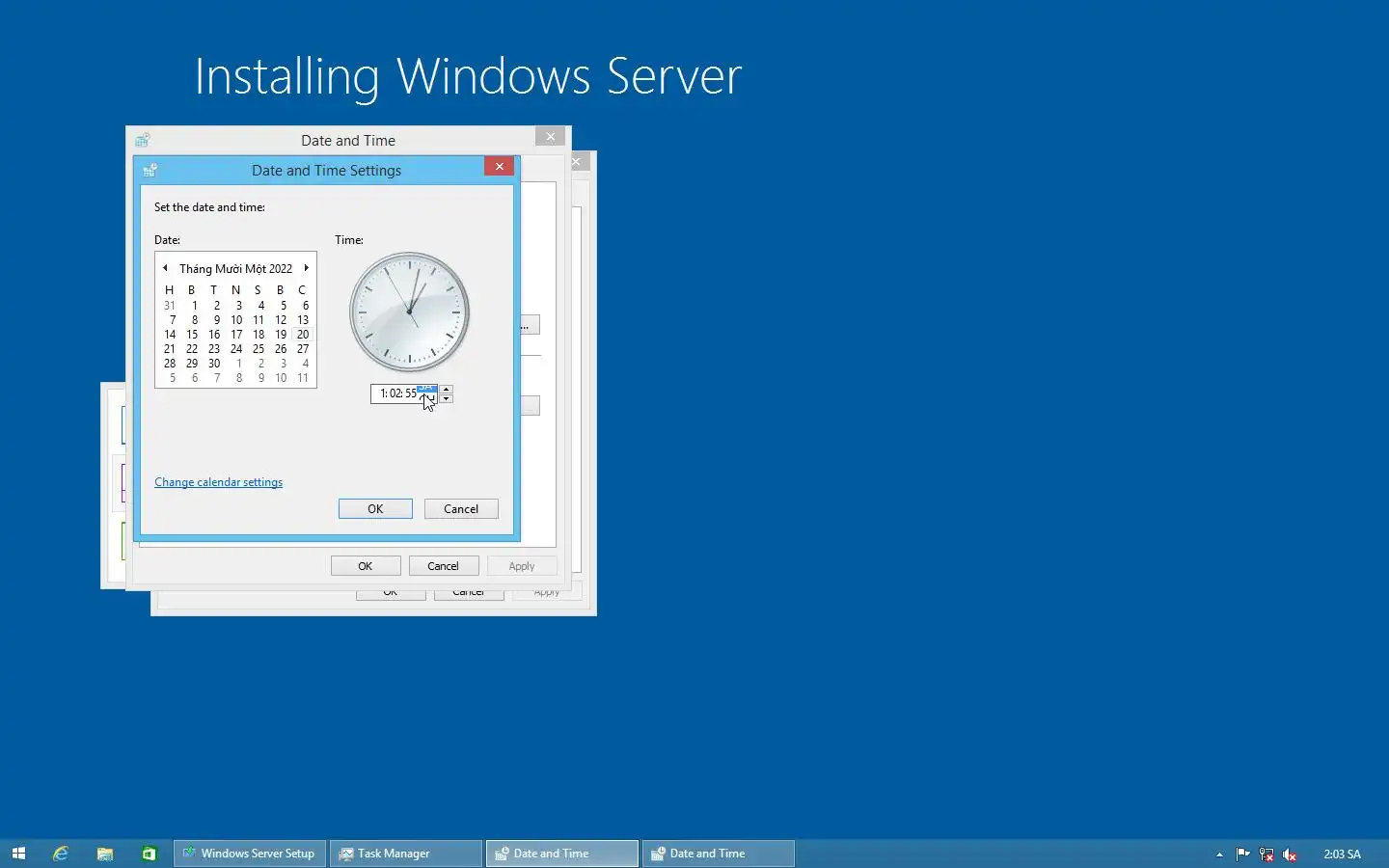Select October 31 in the calendar
Image resolution: width=1389 pixels, height=868 pixels.
(x=170, y=306)
